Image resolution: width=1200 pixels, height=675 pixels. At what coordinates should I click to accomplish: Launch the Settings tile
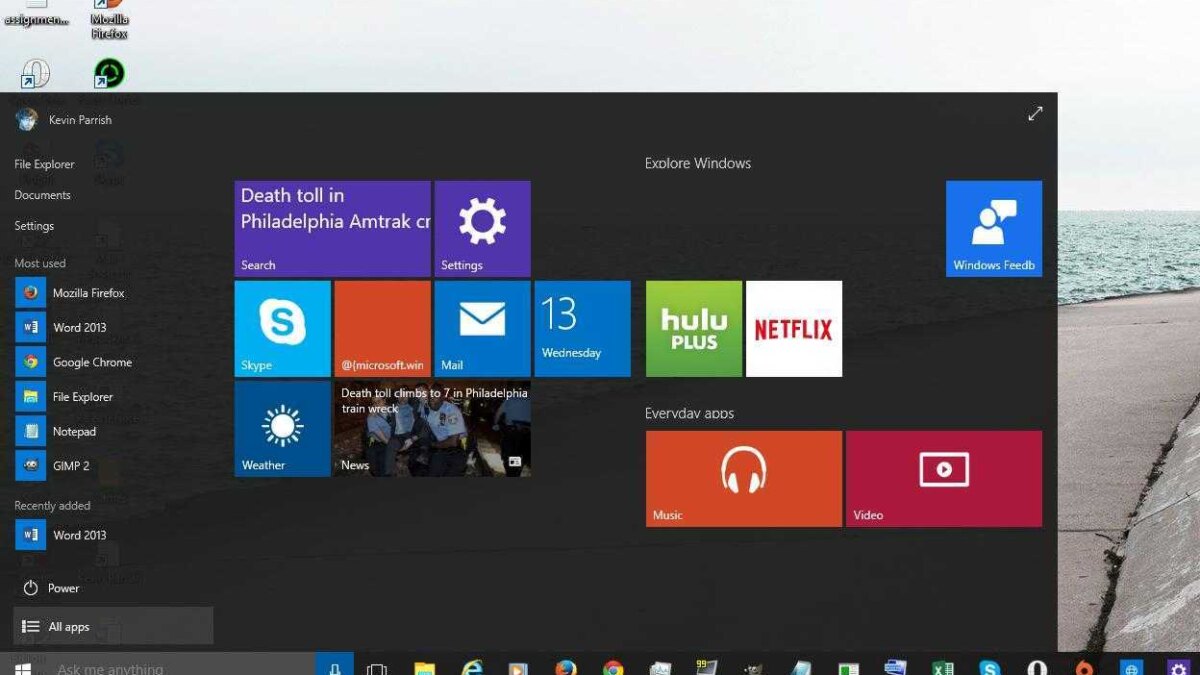[x=482, y=228]
